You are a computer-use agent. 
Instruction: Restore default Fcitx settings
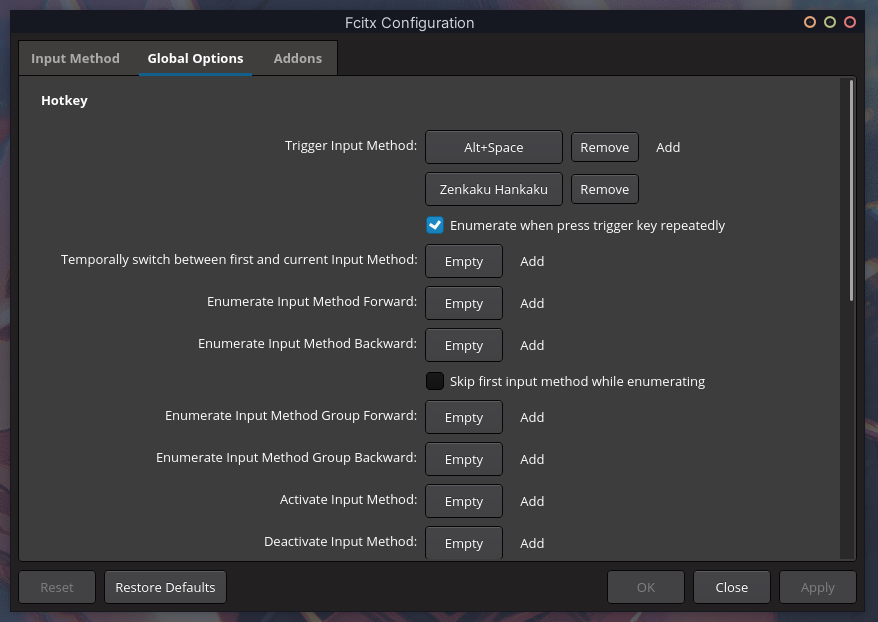[164, 587]
